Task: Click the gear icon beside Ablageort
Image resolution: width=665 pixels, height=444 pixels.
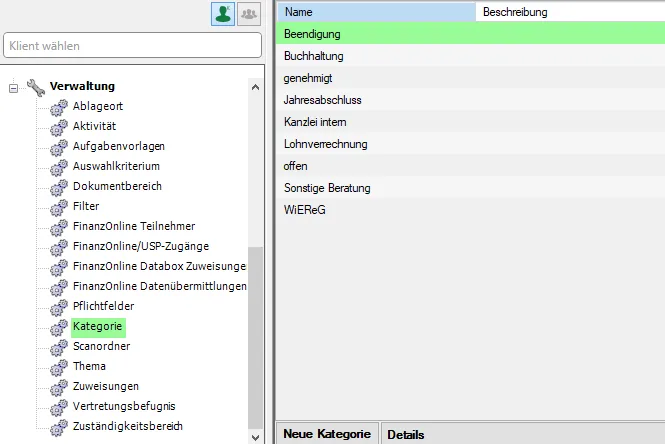Action: tap(59, 108)
